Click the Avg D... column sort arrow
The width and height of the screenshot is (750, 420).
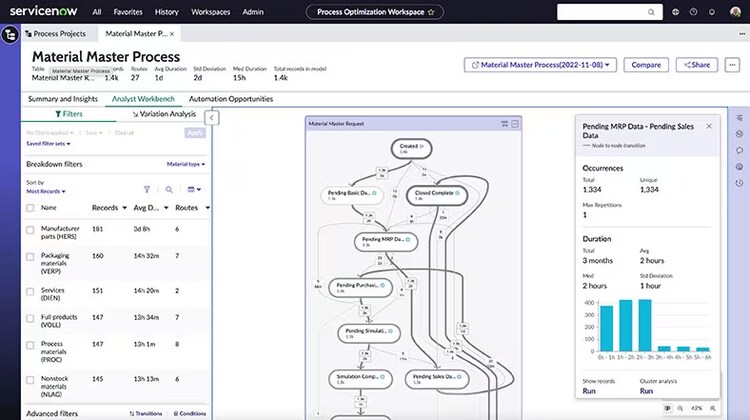coord(166,208)
